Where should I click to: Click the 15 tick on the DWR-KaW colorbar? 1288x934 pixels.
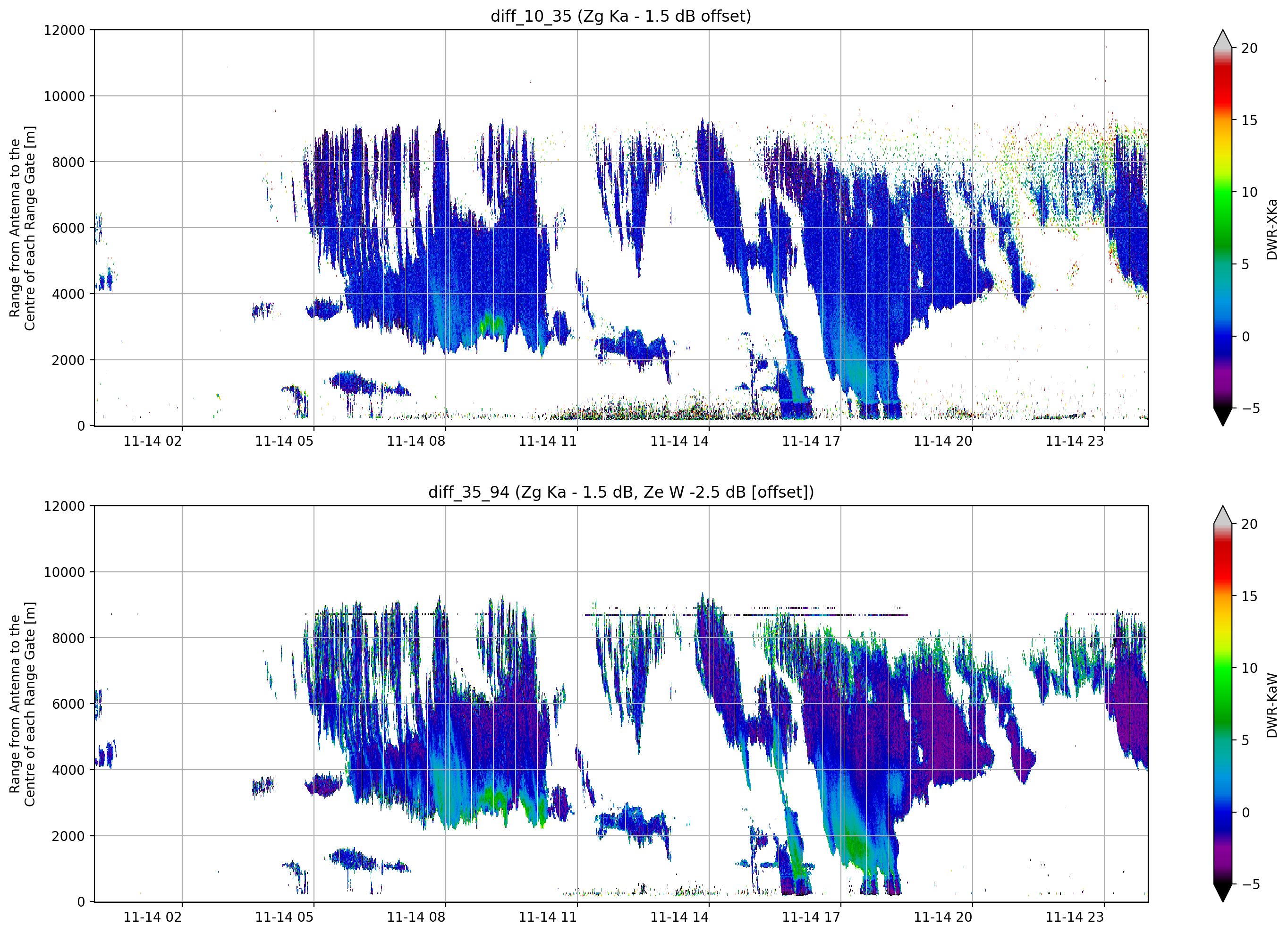pyautogui.click(x=1249, y=596)
